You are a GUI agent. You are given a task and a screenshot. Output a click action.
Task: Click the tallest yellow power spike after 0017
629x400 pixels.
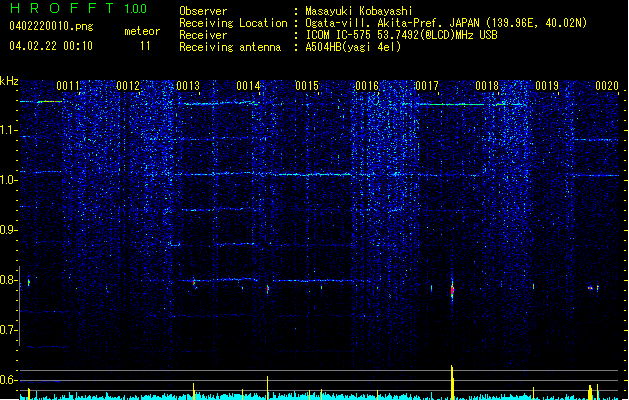pyautogui.click(x=452, y=382)
